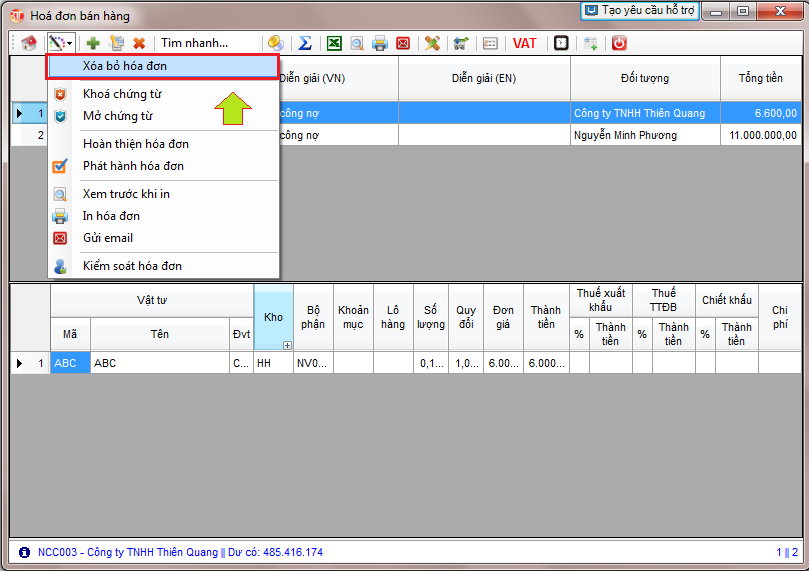This screenshot has width=809, height=571.
Task: Click the Đối tượng column header
Action: pyautogui.click(x=645, y=78)
